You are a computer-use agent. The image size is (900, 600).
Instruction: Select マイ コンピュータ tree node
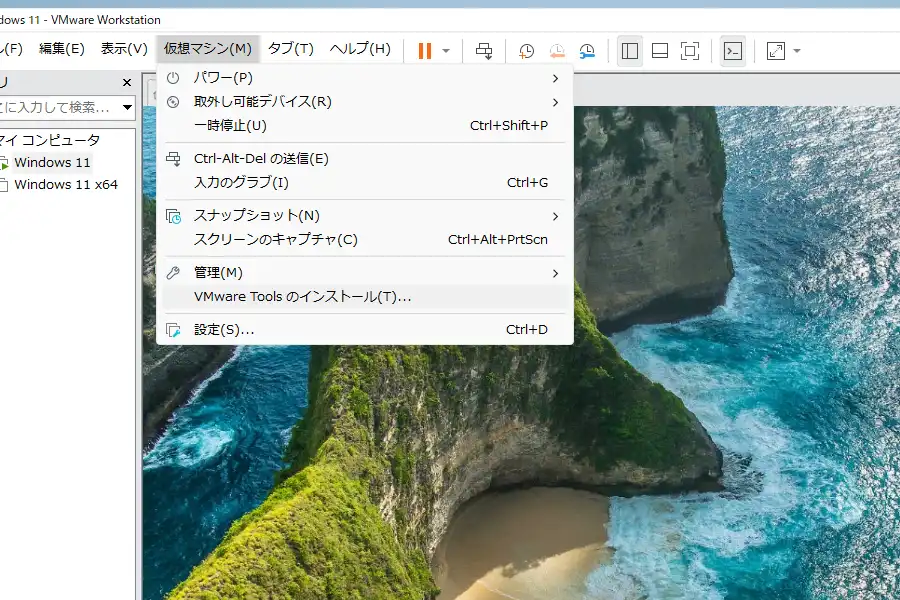coord(51,140)
